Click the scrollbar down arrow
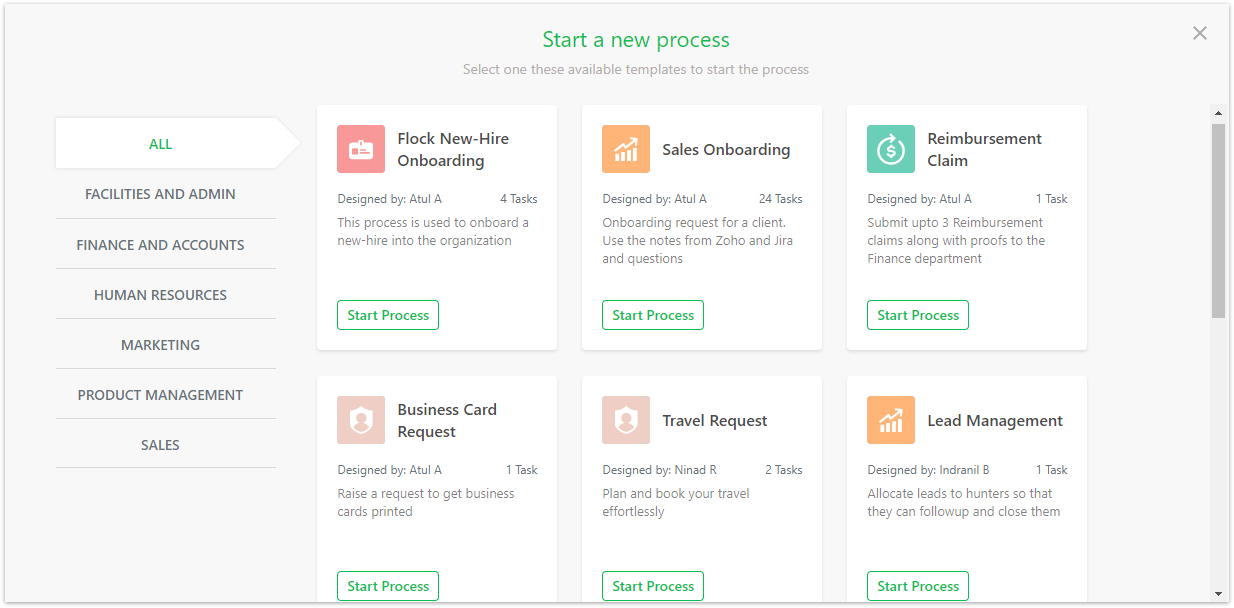The image size is (1234, 608). pos(1218,593)
